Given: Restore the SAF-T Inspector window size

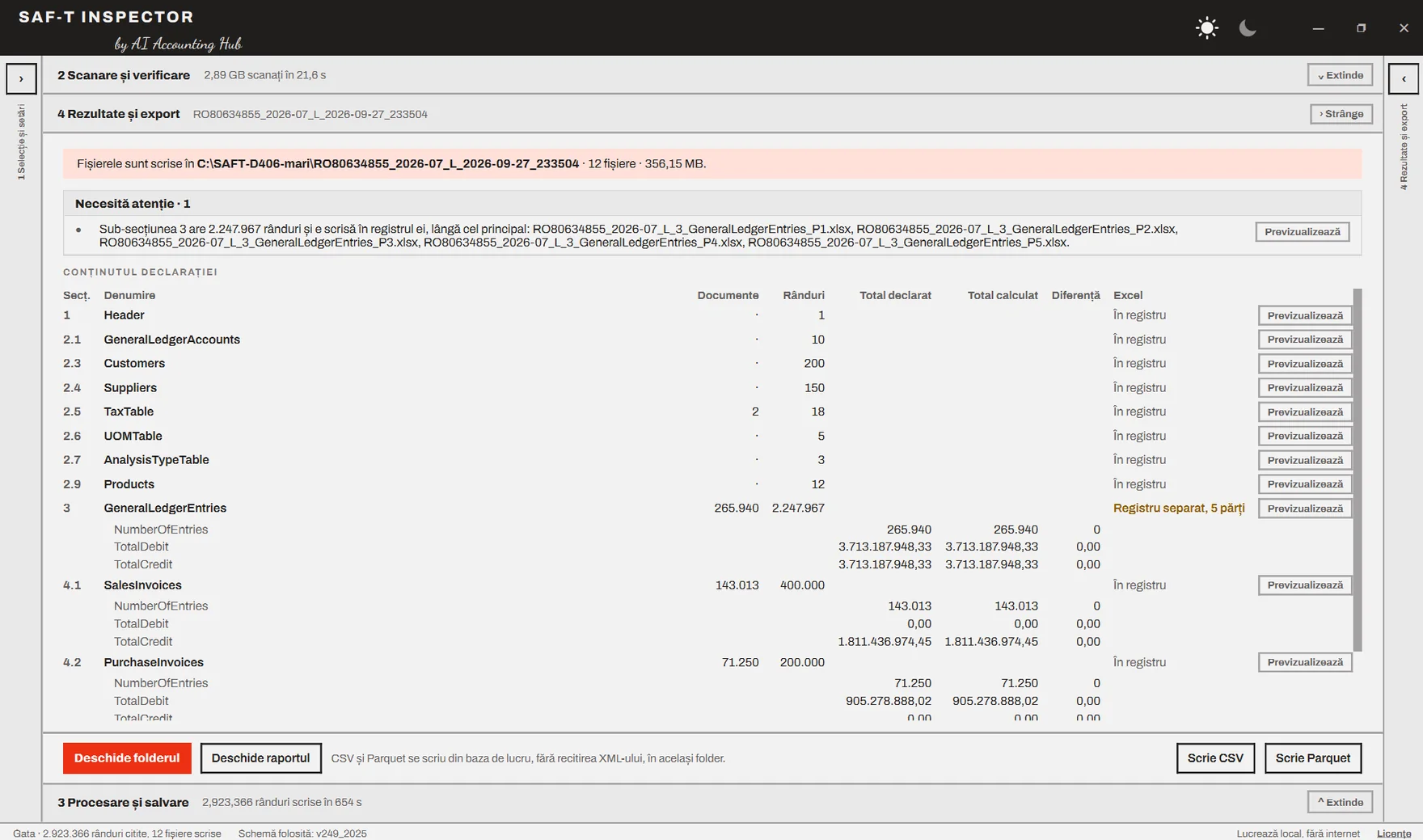Looking at the screenshot, I should point(1362,28).
